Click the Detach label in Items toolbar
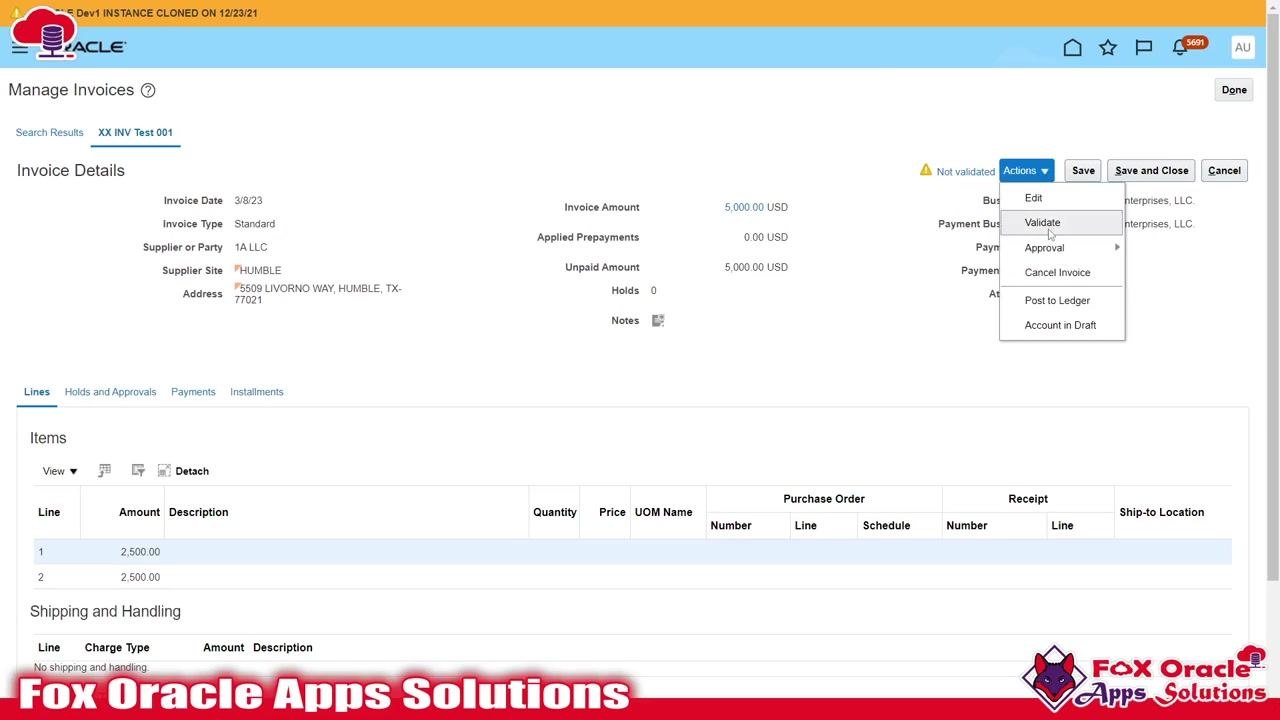The width and height of the screenshot is (1280, 720). pyautogui.click(x=192, y=471)
